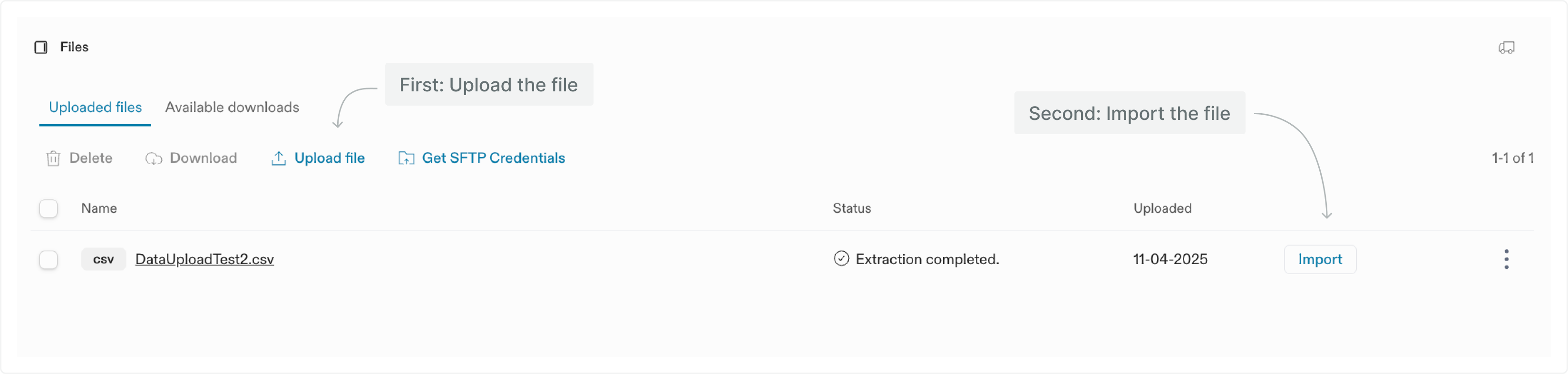Viewport: 1568px width, 374px height.
Task: Open the DataUploadTest2.csv file link
Action: (205, 259)
